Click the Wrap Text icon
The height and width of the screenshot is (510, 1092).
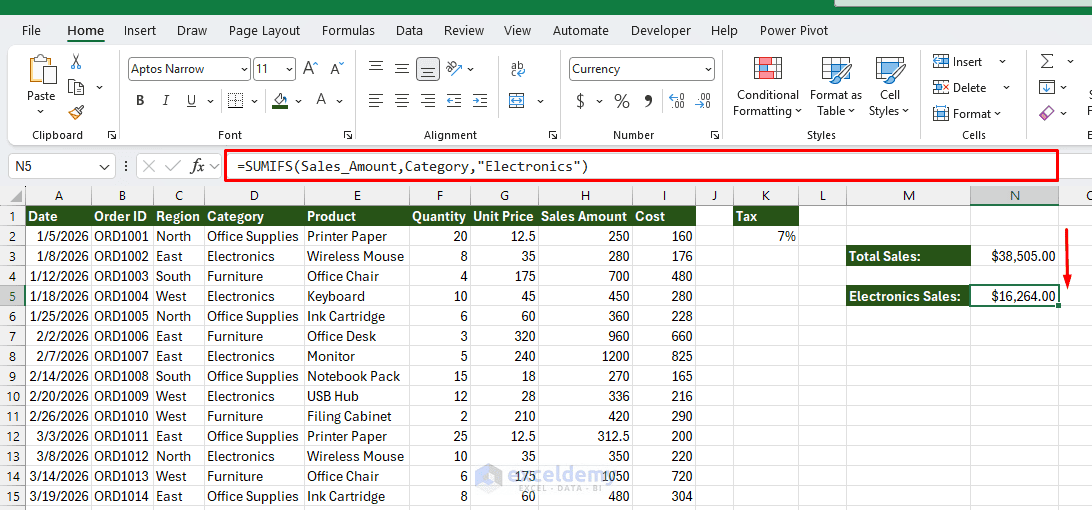(517, 68)
